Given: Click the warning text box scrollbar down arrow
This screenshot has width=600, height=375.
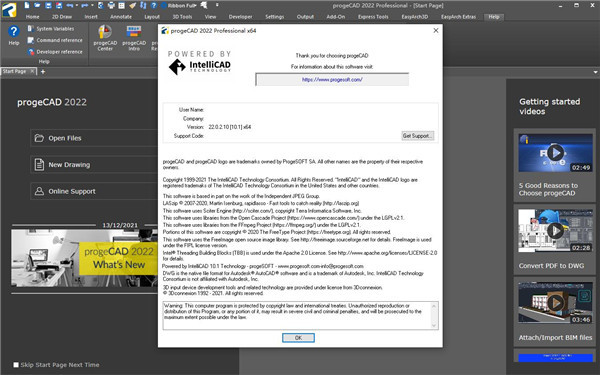Looking at the screenshot, I should tap(434, 325).
